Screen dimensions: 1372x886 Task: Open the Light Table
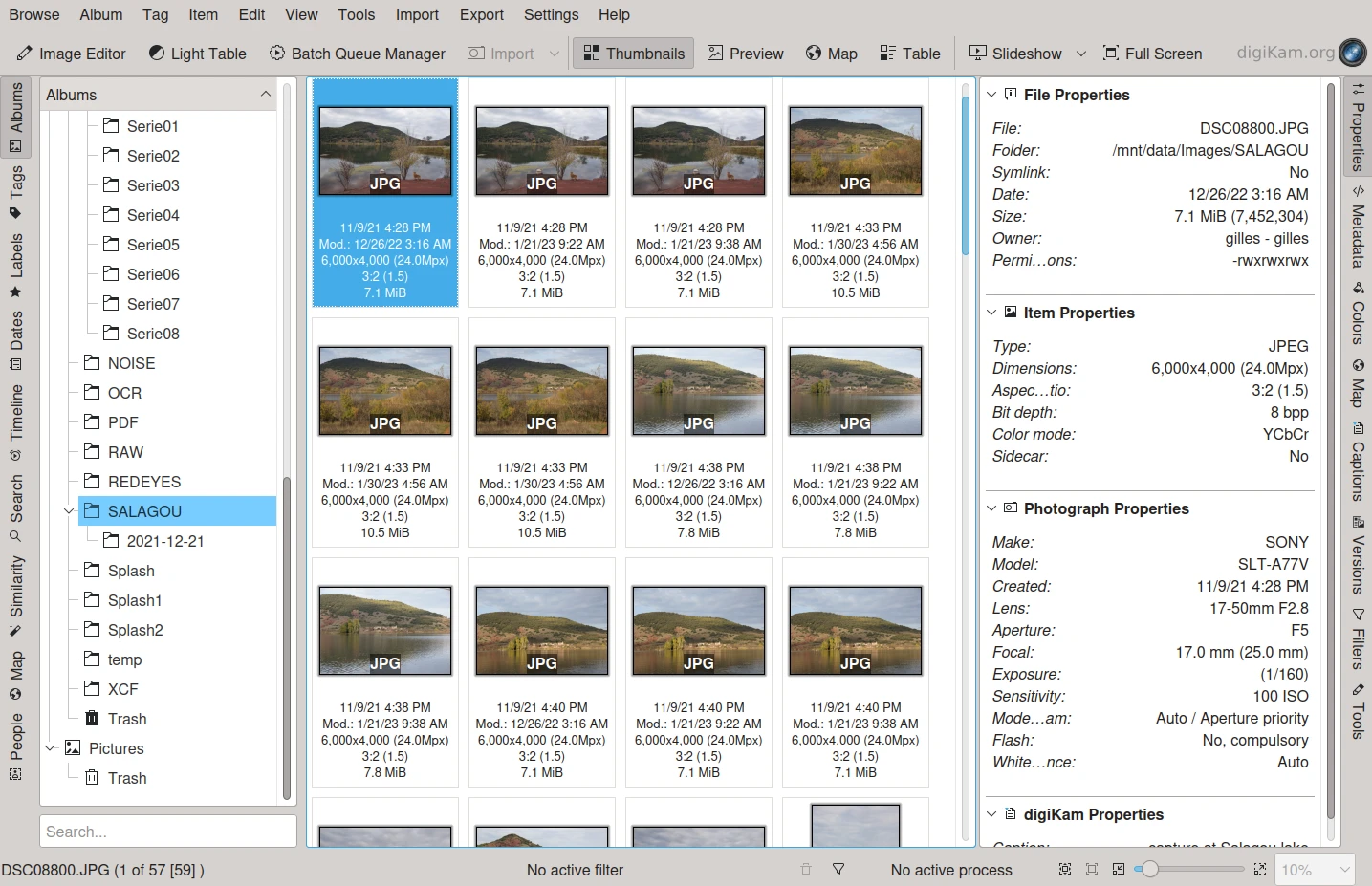click(x=197, y=54)
